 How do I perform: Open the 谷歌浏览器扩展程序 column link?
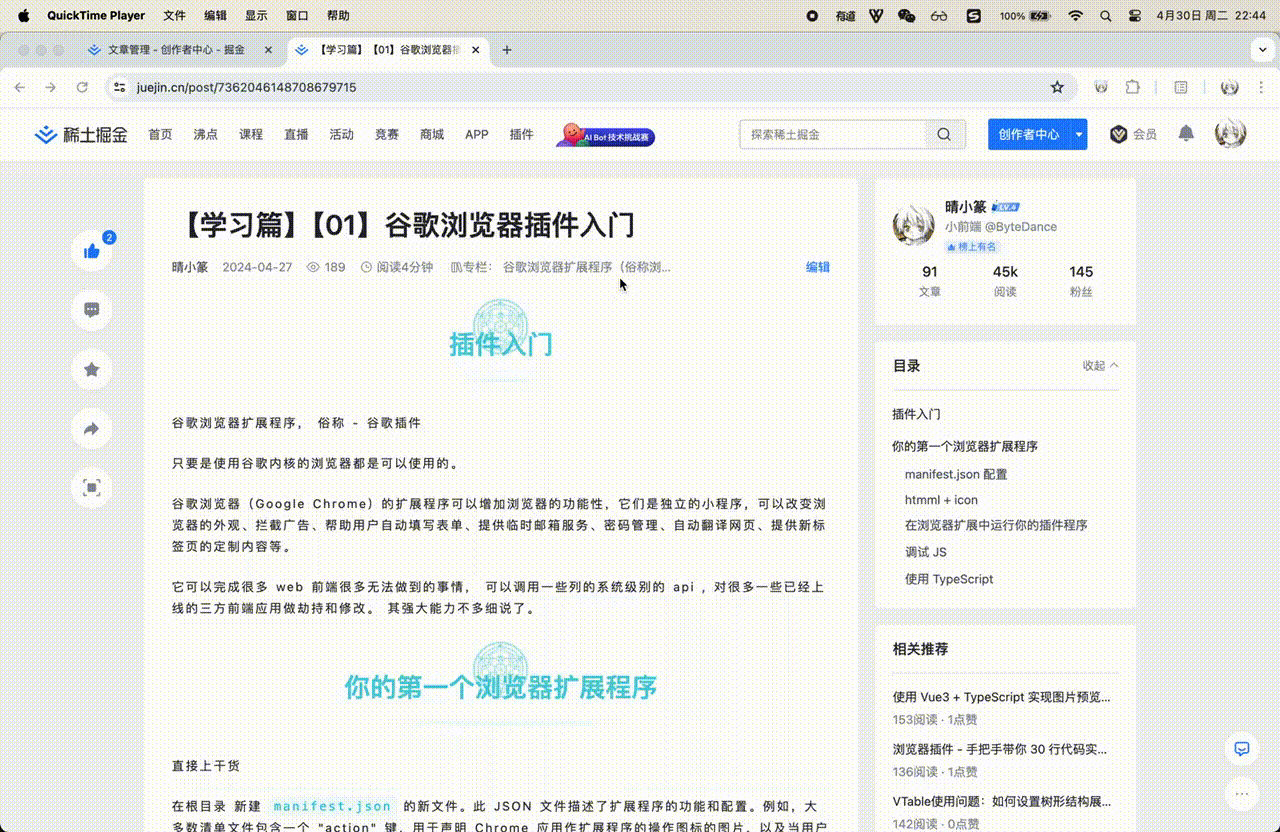point(587,267)
